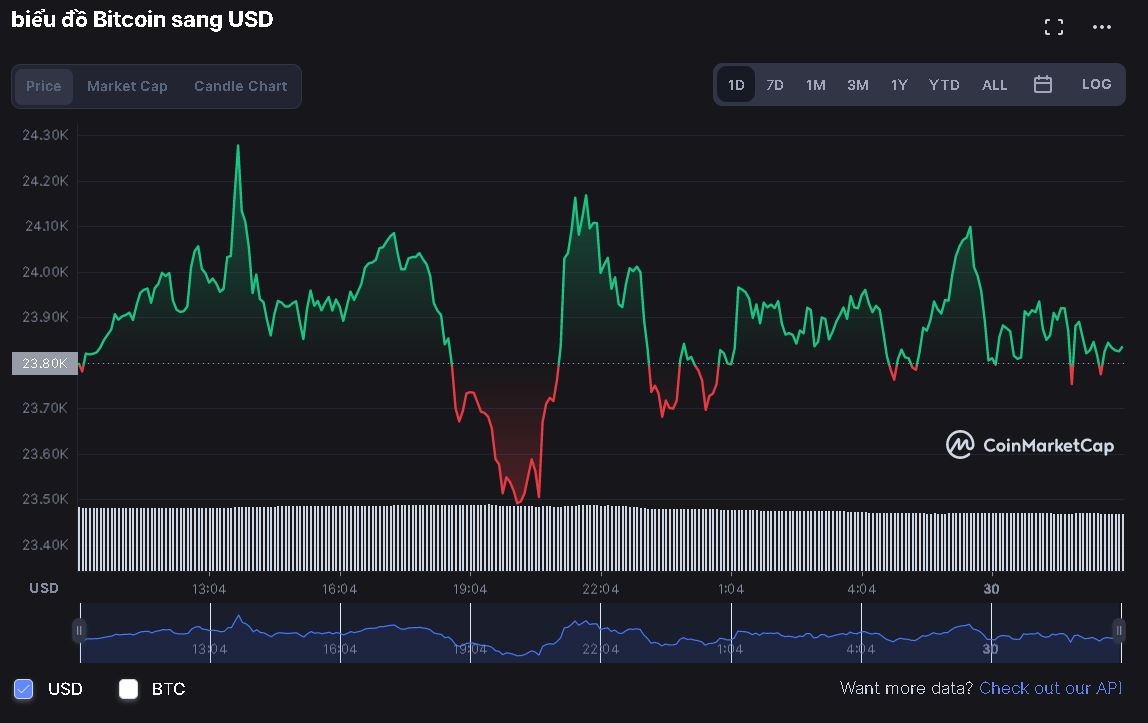Select the Price tab

point(43,86)
